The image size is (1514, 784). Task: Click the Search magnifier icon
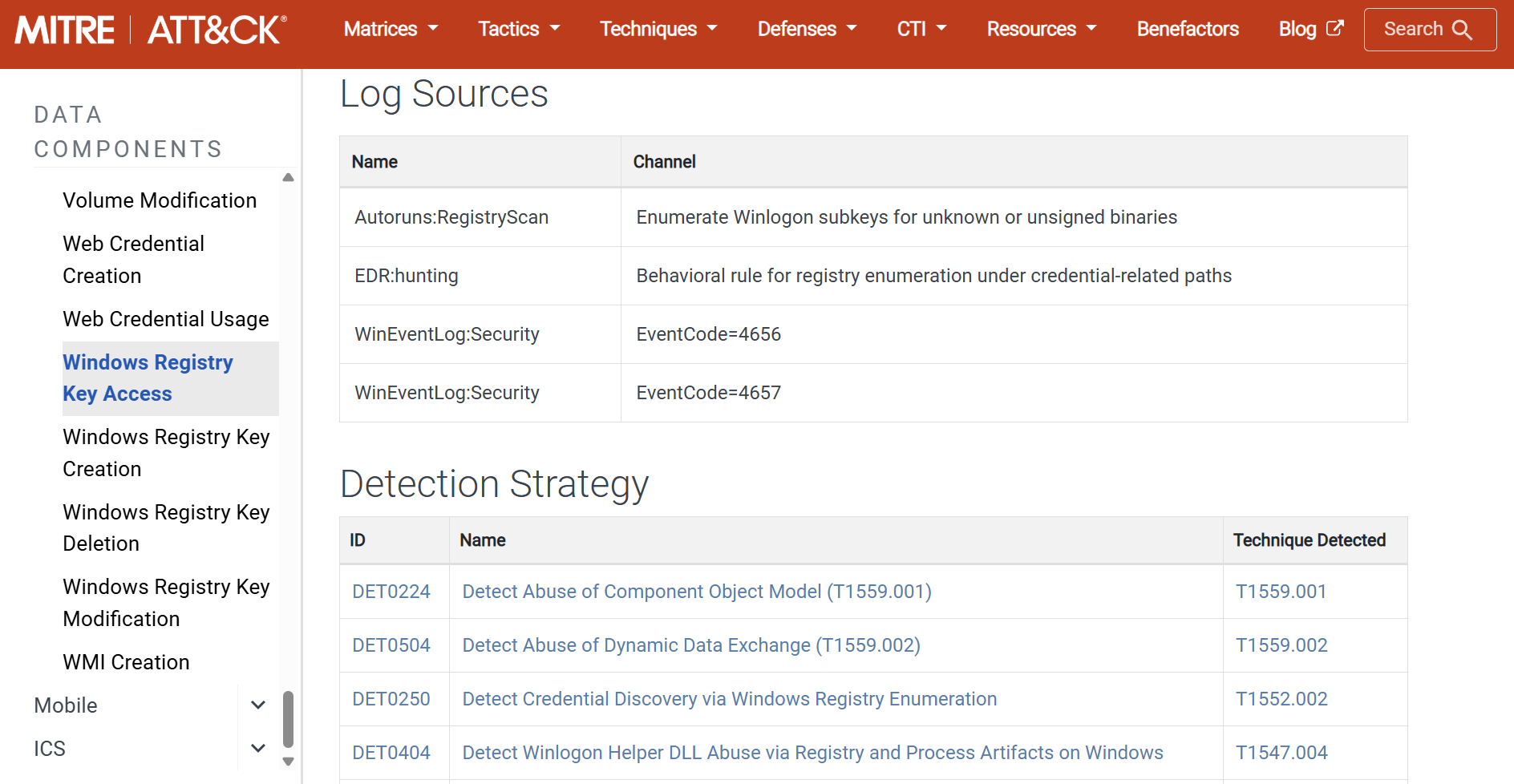click(x=1462, y=30)
